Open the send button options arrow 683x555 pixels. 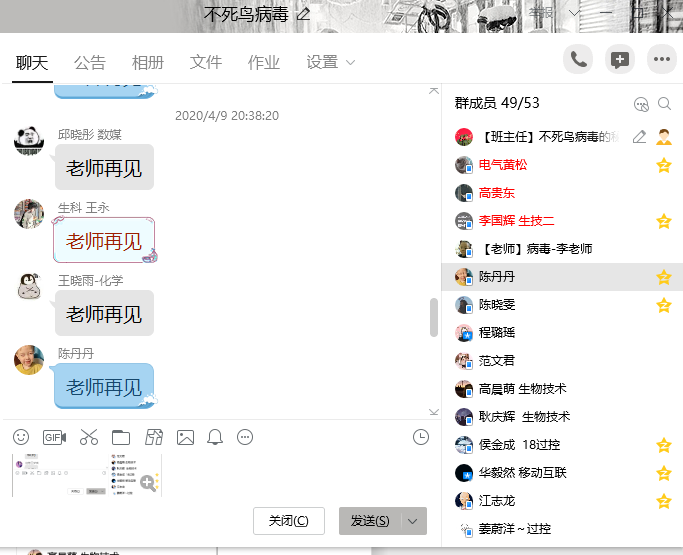pyautogui.click(x=414, y=521)
